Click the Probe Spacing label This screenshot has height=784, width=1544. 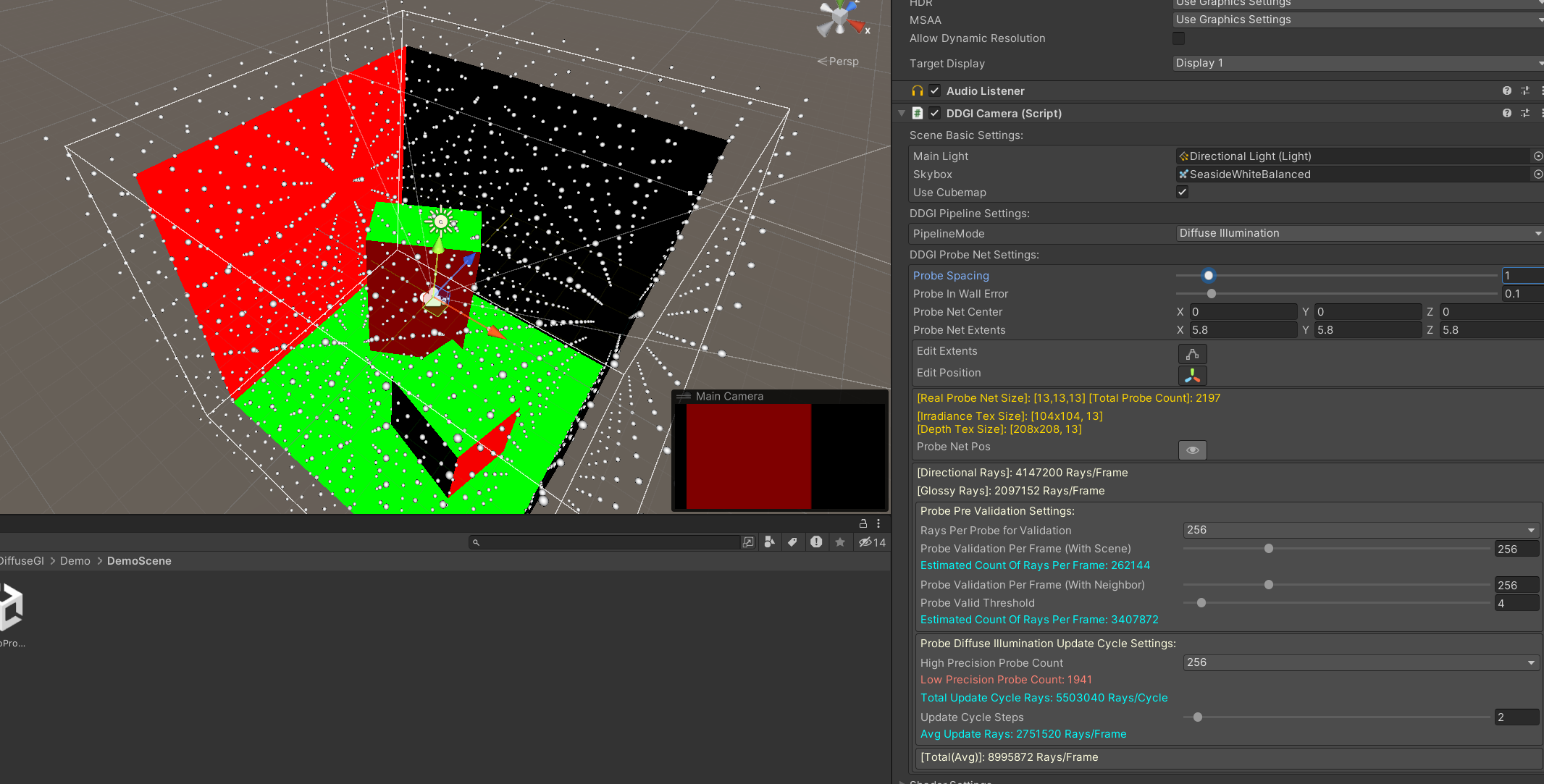(951, 275)
